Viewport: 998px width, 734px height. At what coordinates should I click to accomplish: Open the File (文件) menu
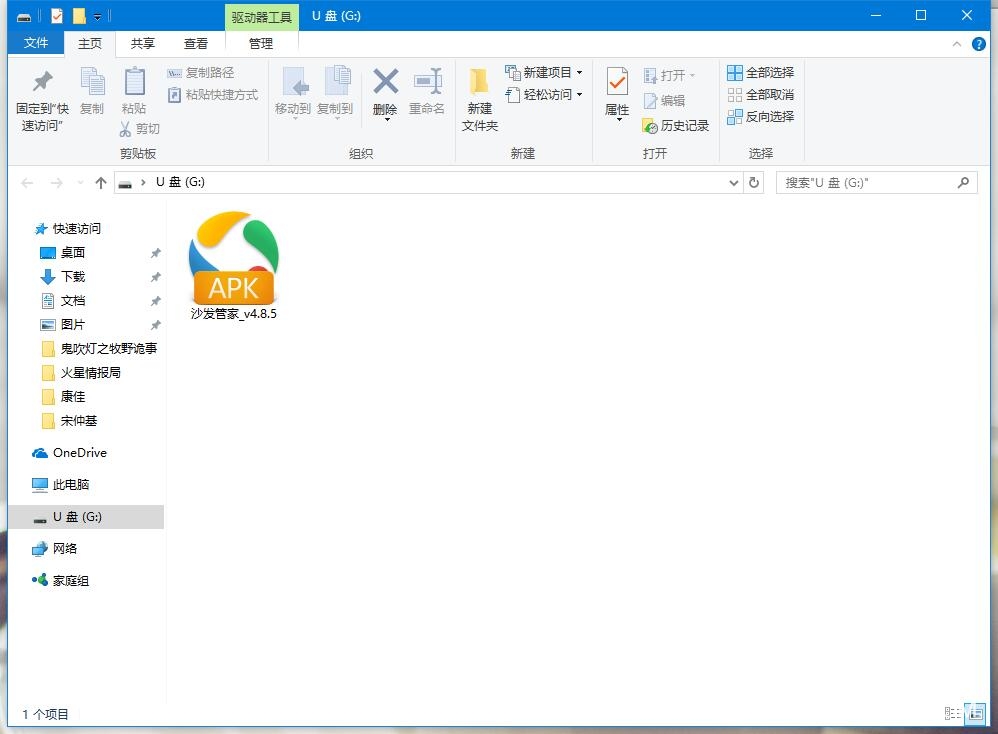pos(36,43)
